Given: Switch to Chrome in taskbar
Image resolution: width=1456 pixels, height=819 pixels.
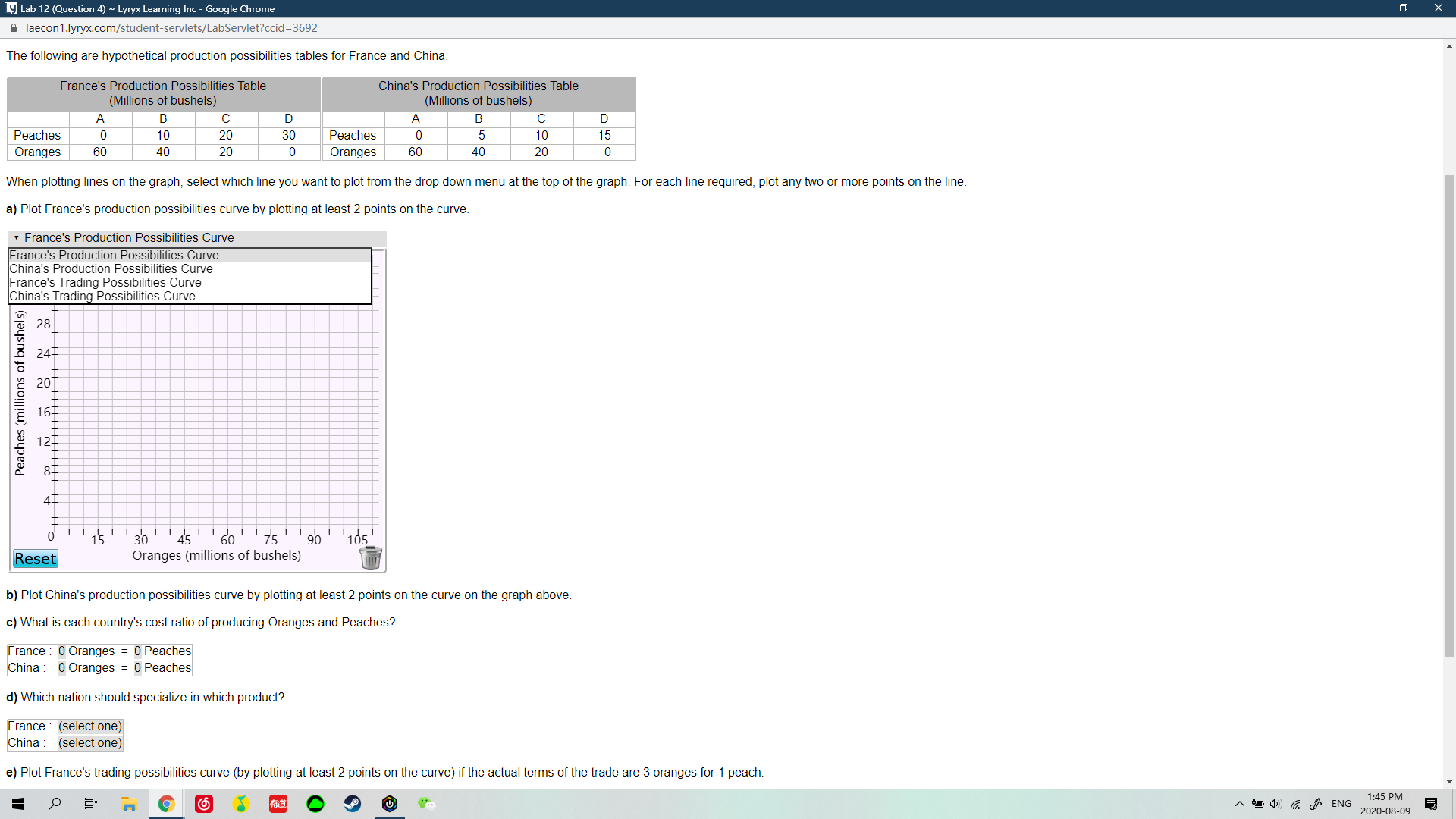Looking at the screenshot, I should (166, 804).
